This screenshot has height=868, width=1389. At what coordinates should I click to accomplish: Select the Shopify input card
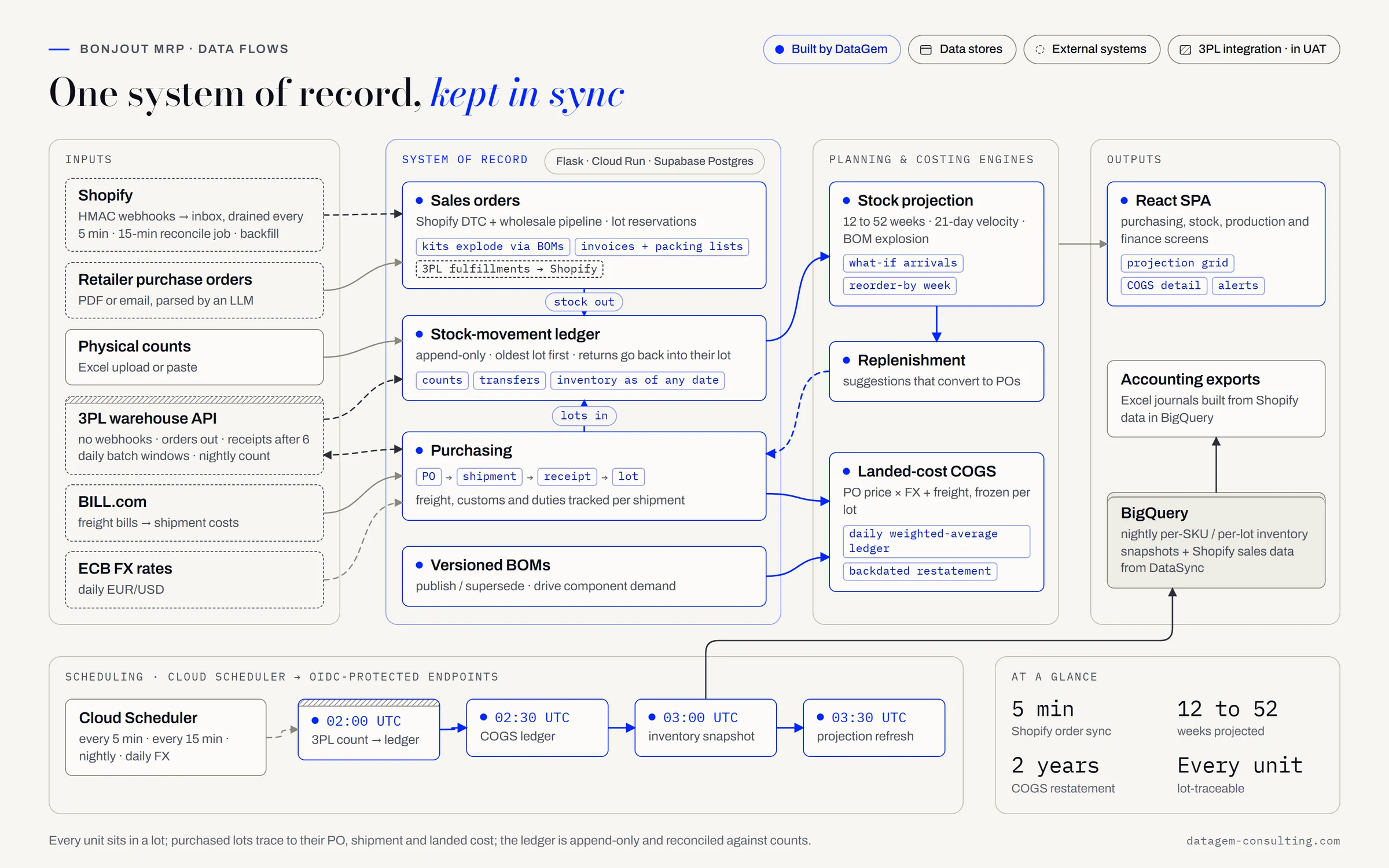coord(194,215)
